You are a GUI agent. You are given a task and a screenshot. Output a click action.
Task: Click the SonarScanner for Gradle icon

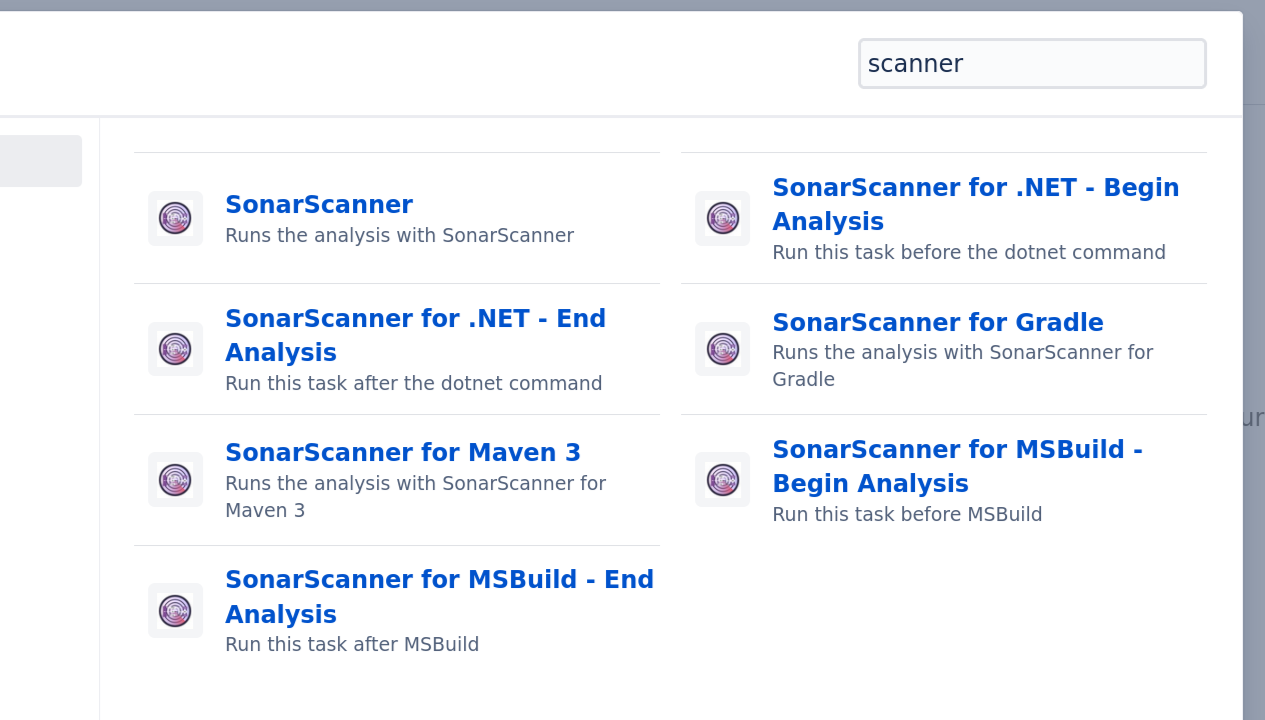pyautogui.click(x=722, y=349)
